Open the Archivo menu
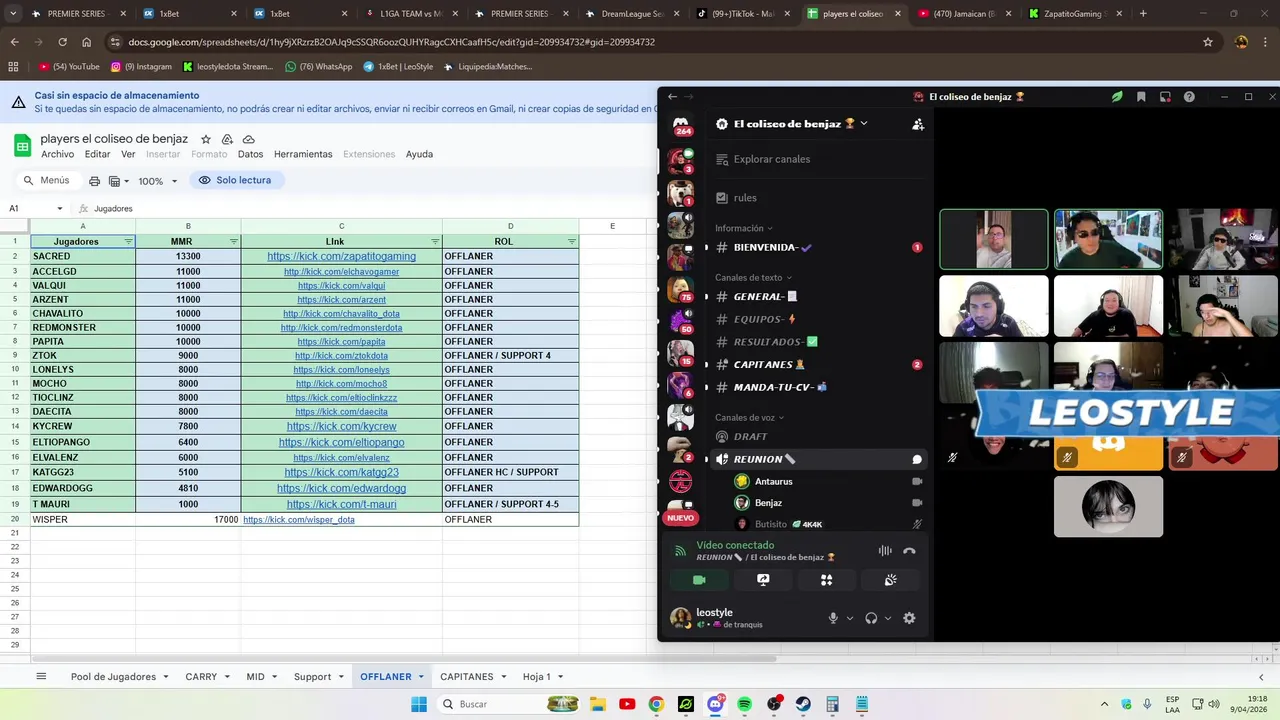The image size is (1280, 720). click(57, 154)
